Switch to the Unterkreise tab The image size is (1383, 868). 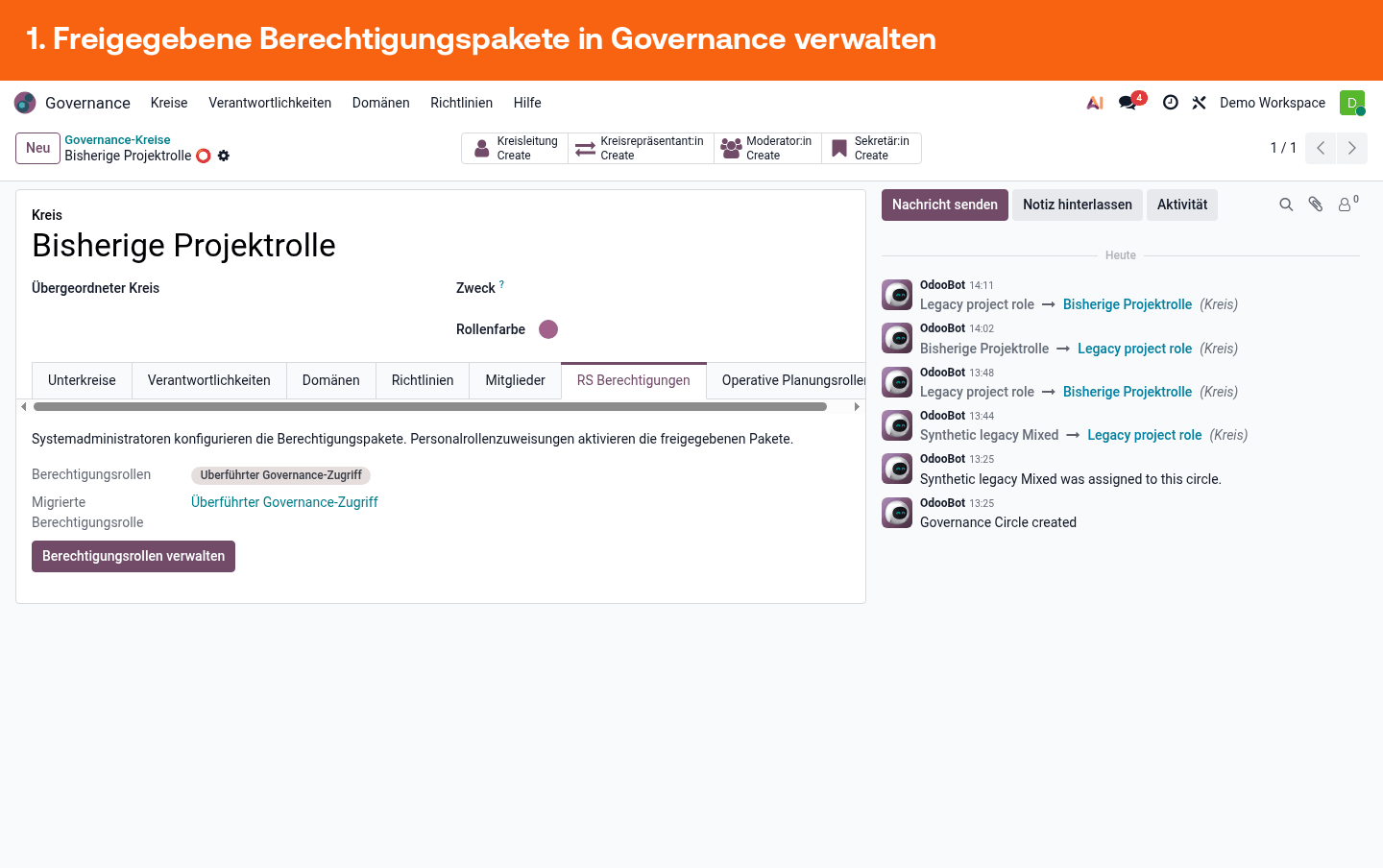click(x=82, y=380)
